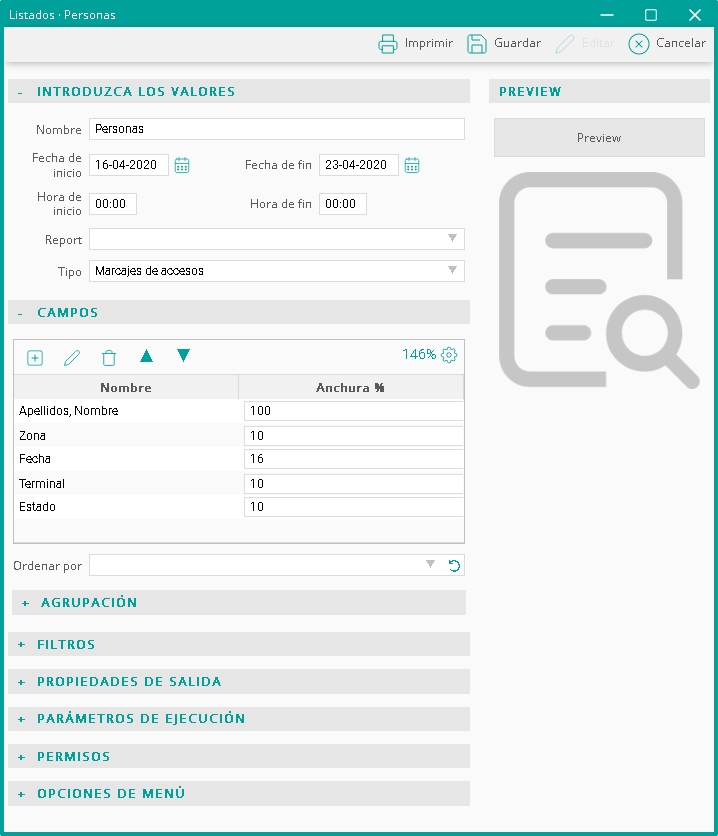This screenshot has height=836, width=718.
Task: Click the Hora de inicio time field
Action: coord(112,204)
